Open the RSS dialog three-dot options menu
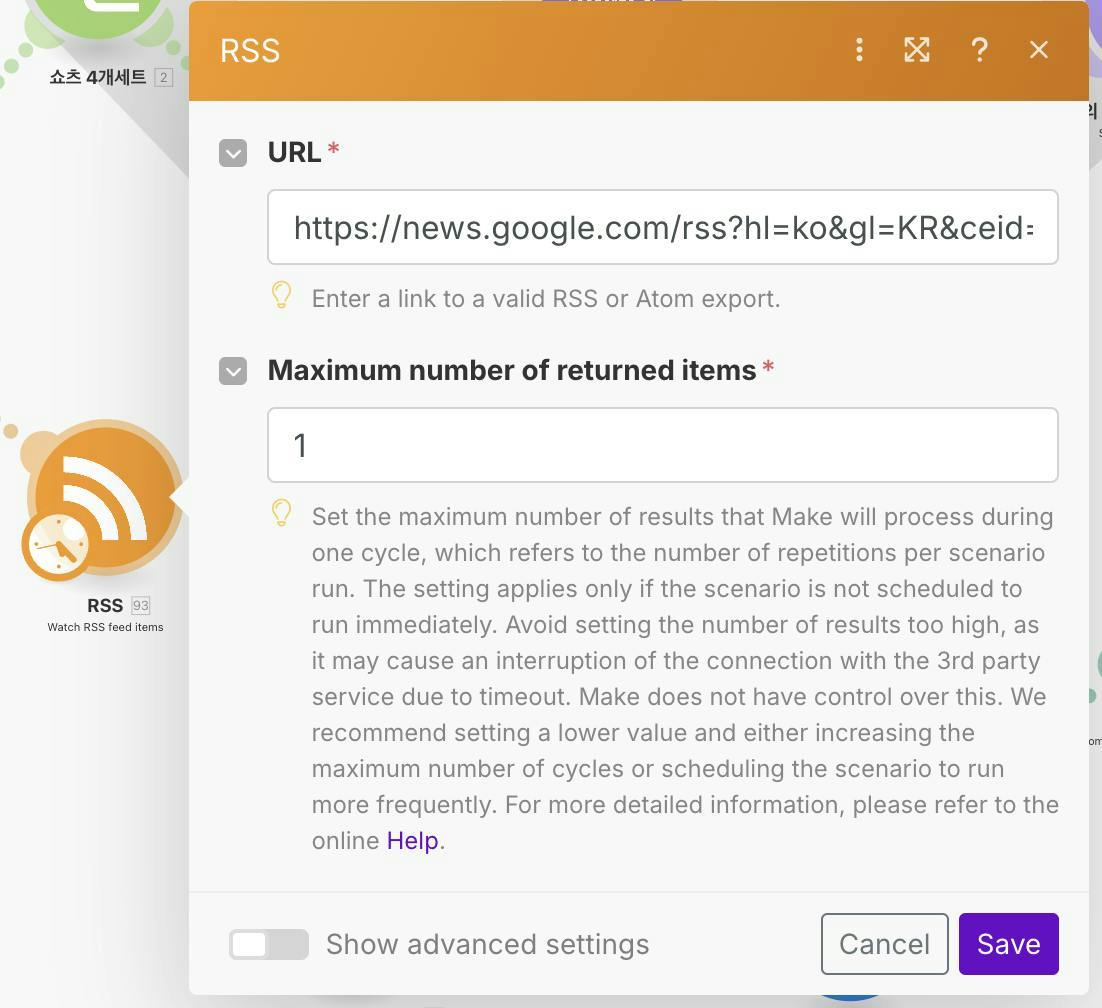 (859, 50)
